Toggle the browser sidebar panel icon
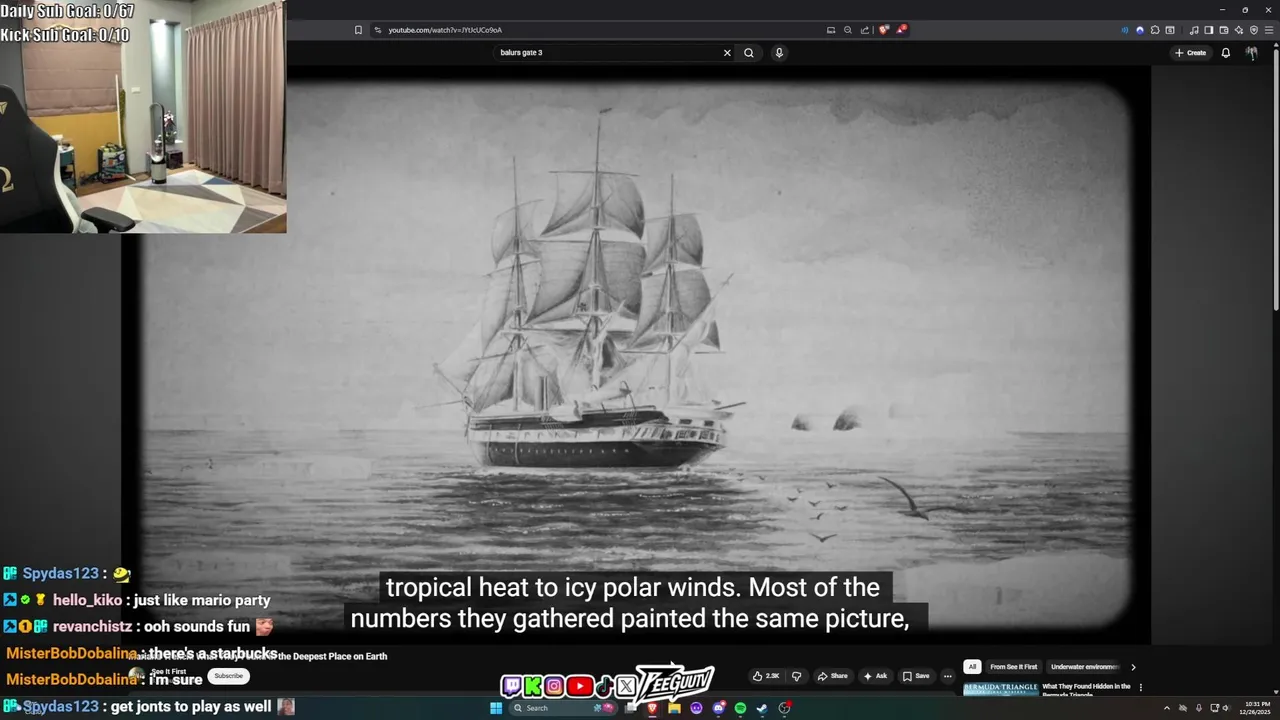Viewport: 1280px width, 720px height. pos(1209,30)
